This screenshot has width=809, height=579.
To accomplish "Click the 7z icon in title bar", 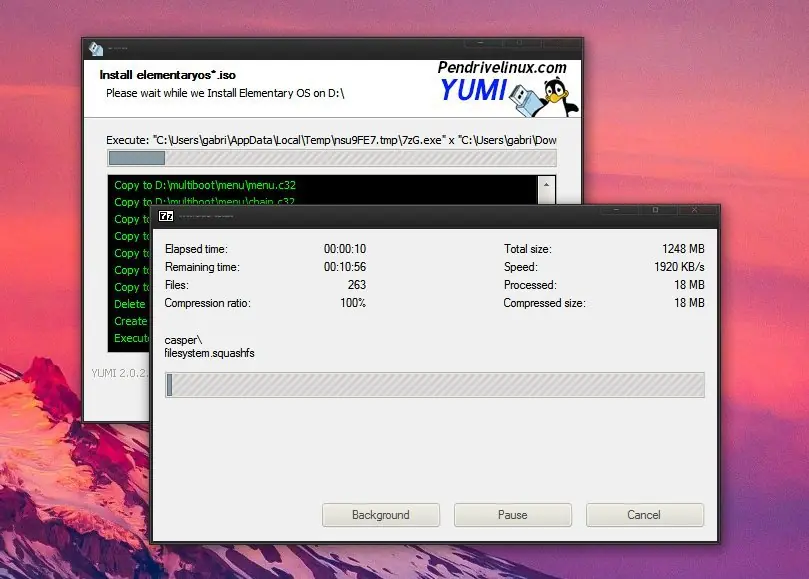I will point(166,216).
